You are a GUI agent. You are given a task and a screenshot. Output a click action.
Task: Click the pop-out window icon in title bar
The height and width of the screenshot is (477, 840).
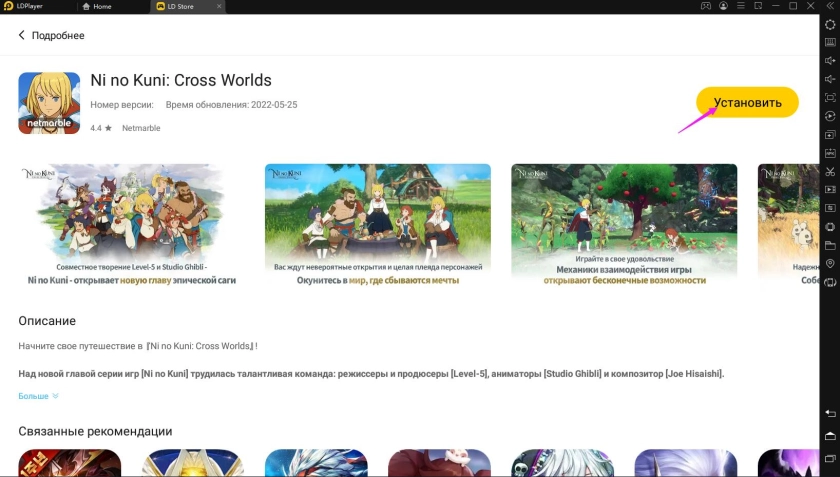[x=758, y=6]
